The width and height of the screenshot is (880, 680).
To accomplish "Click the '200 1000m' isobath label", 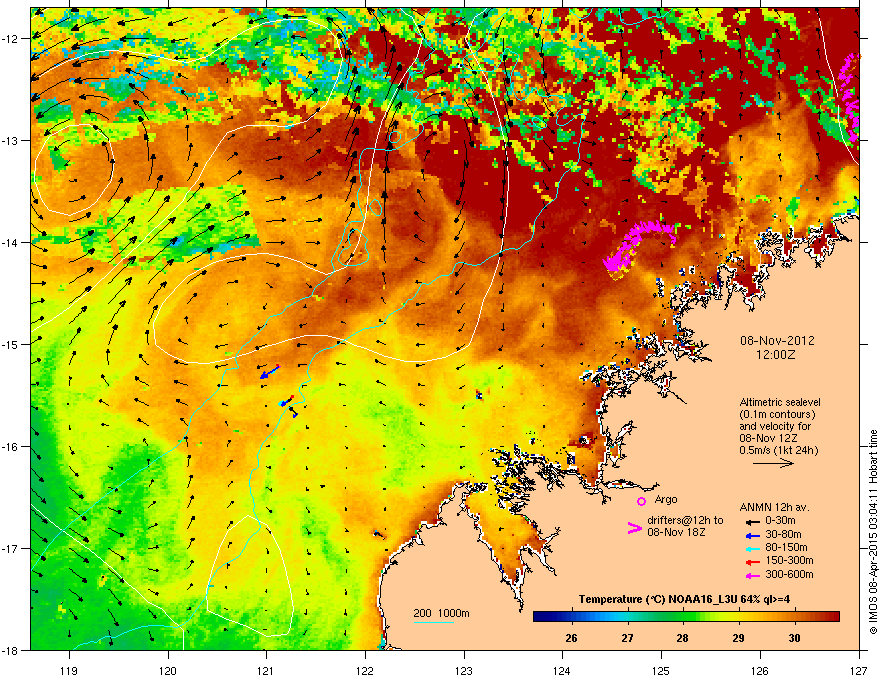I will click(x=441, y=613).
